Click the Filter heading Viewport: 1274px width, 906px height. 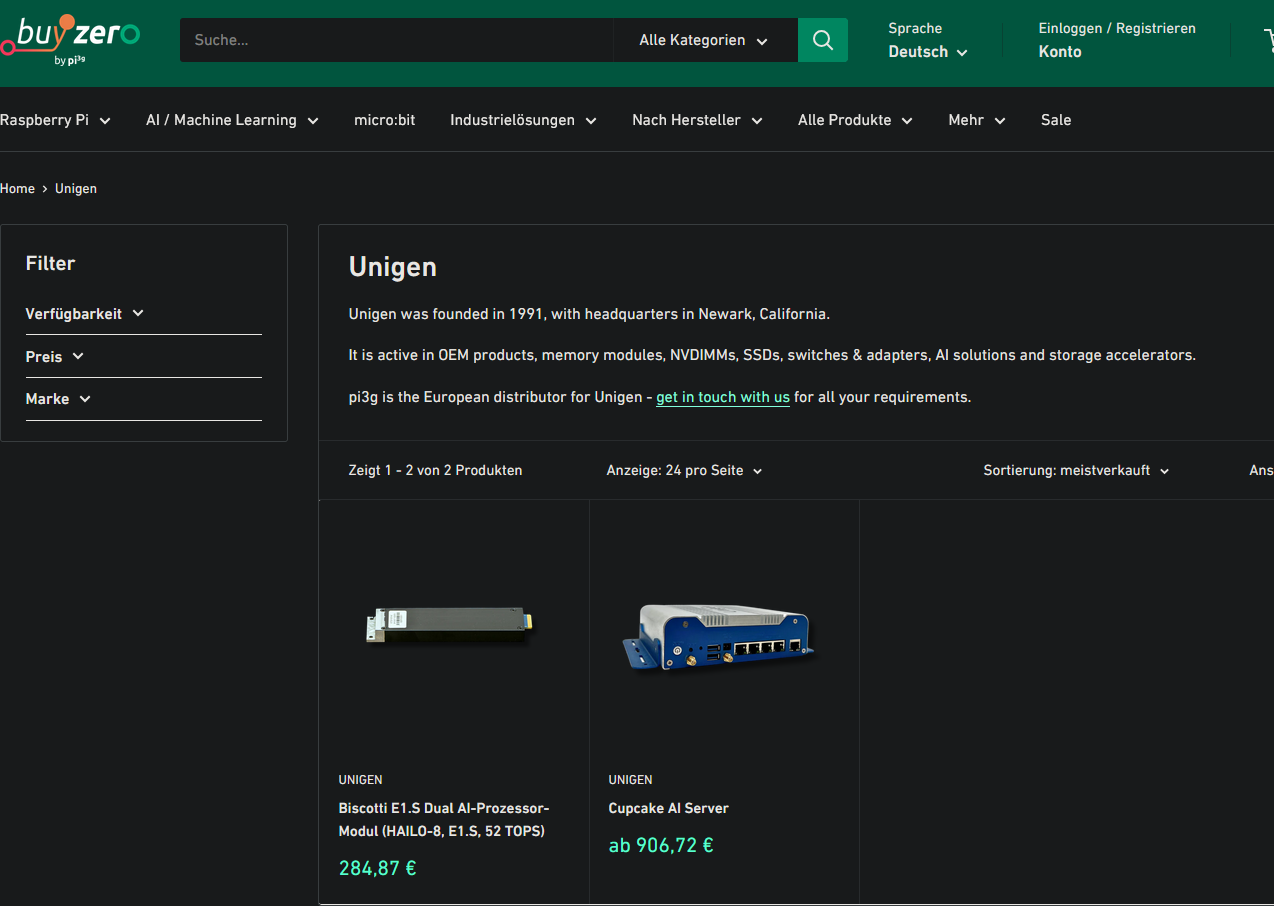pos(50,263)
